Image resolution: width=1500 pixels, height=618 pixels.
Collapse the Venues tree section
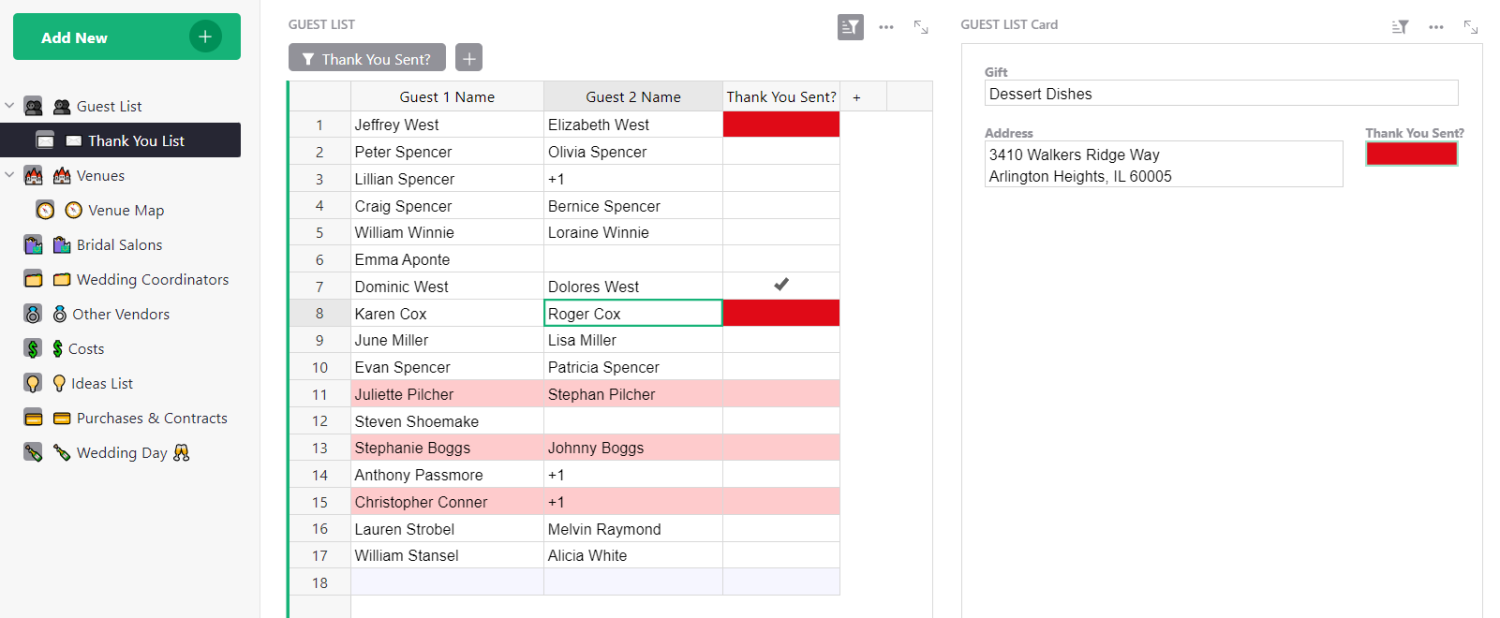point(10,175)
